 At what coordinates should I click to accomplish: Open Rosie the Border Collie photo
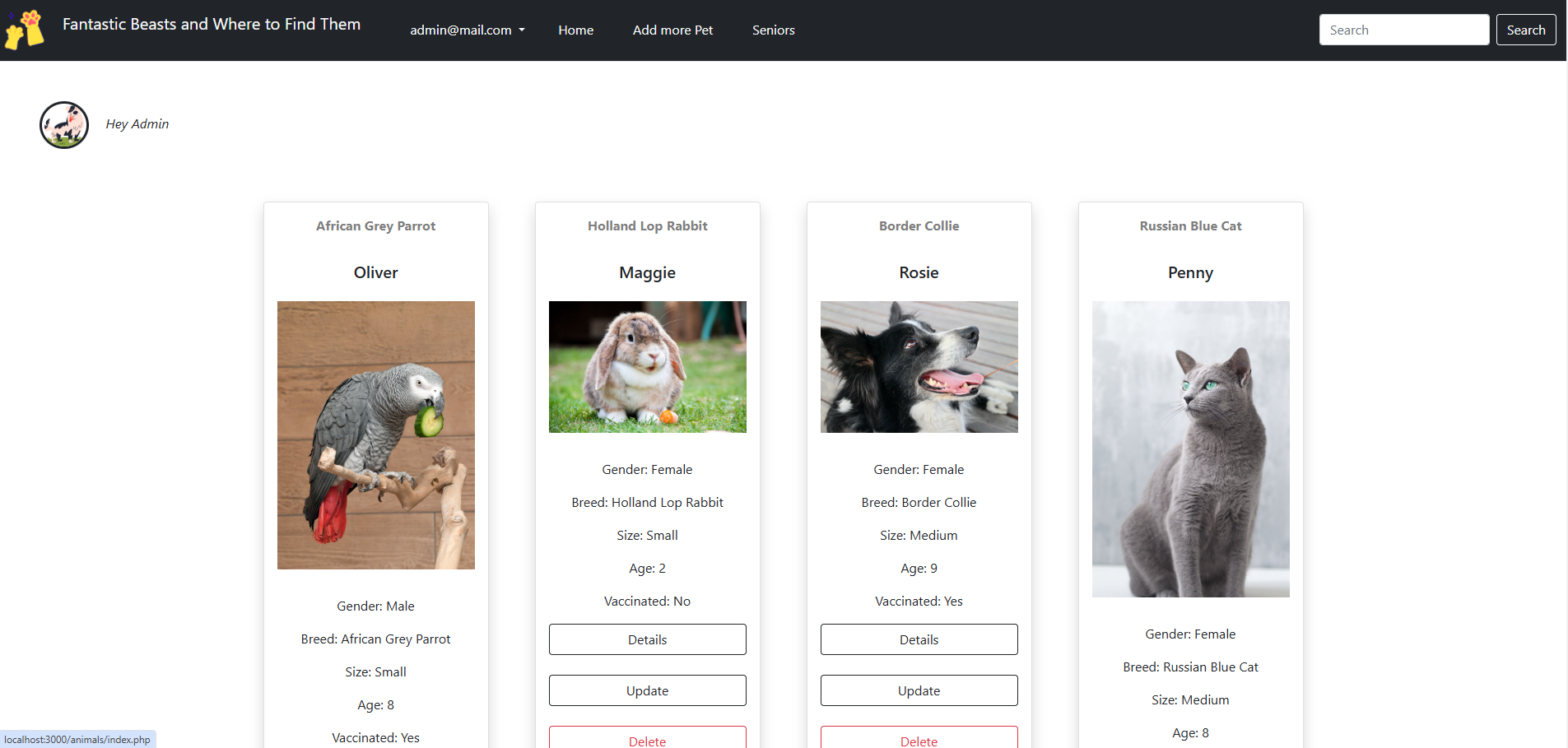[919, 367]
